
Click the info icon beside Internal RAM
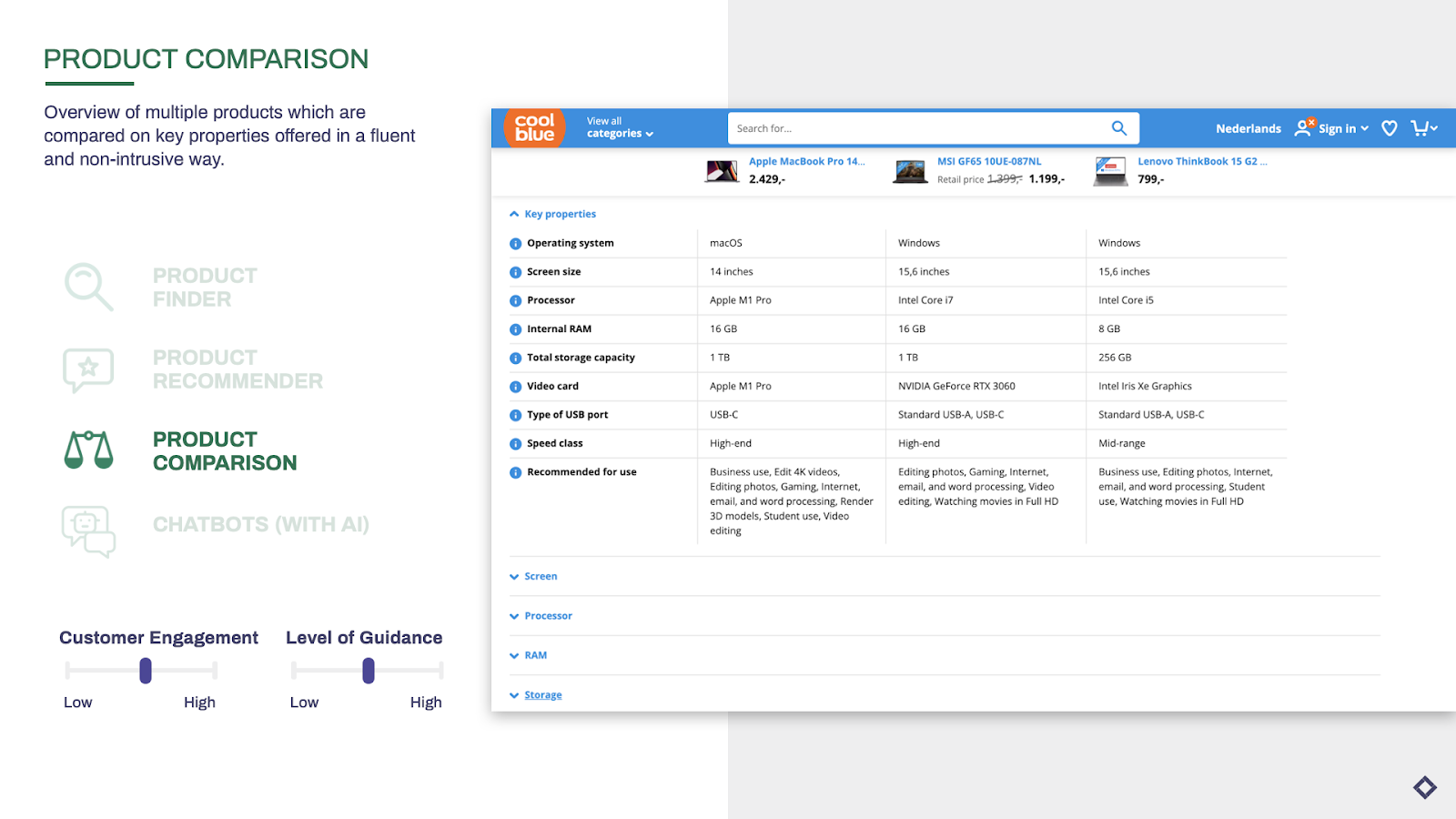coord(515,329)
